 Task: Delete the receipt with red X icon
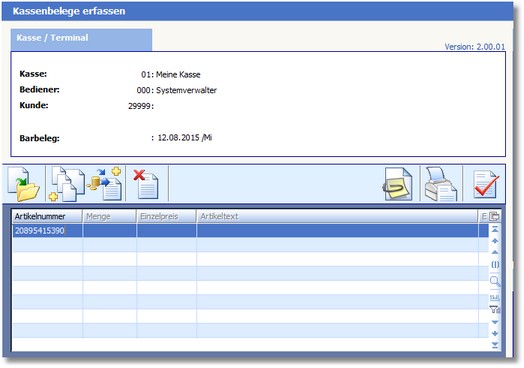146,184
